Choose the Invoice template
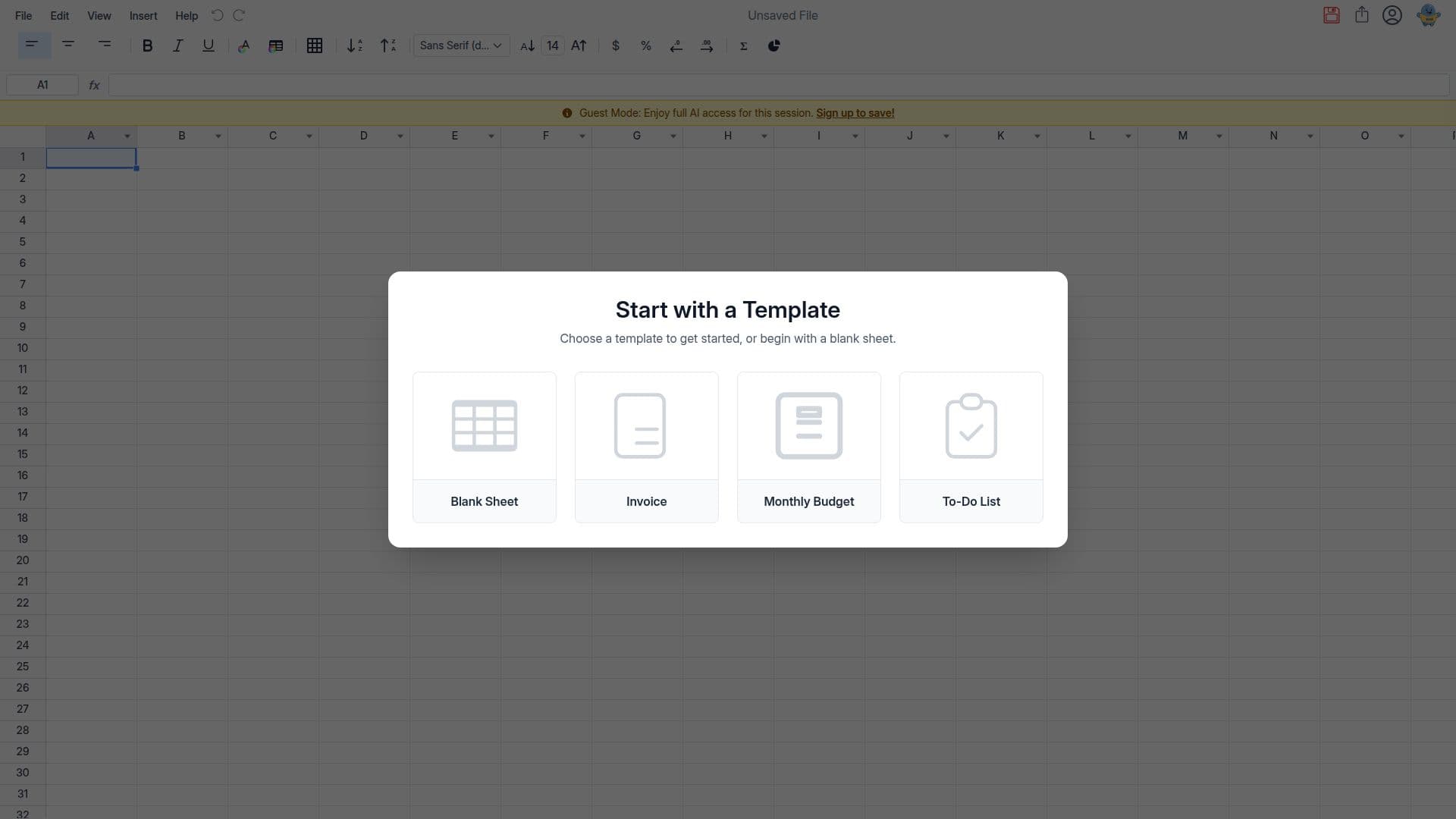Viewport: 1456px width, 819px height. click(647, 447)
